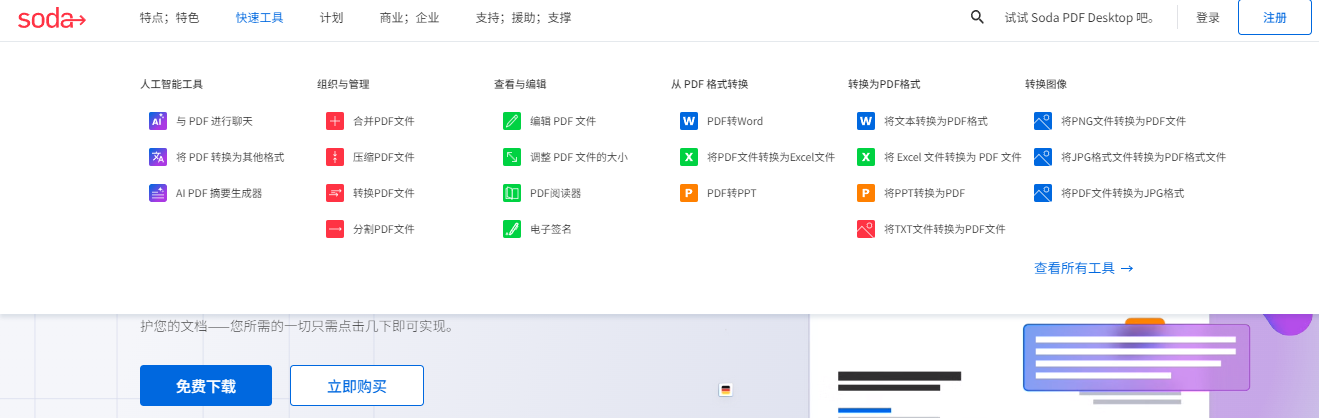
Task: Expand the 支持；援助；支撑 navigation menu
Action: pos(523,18)
